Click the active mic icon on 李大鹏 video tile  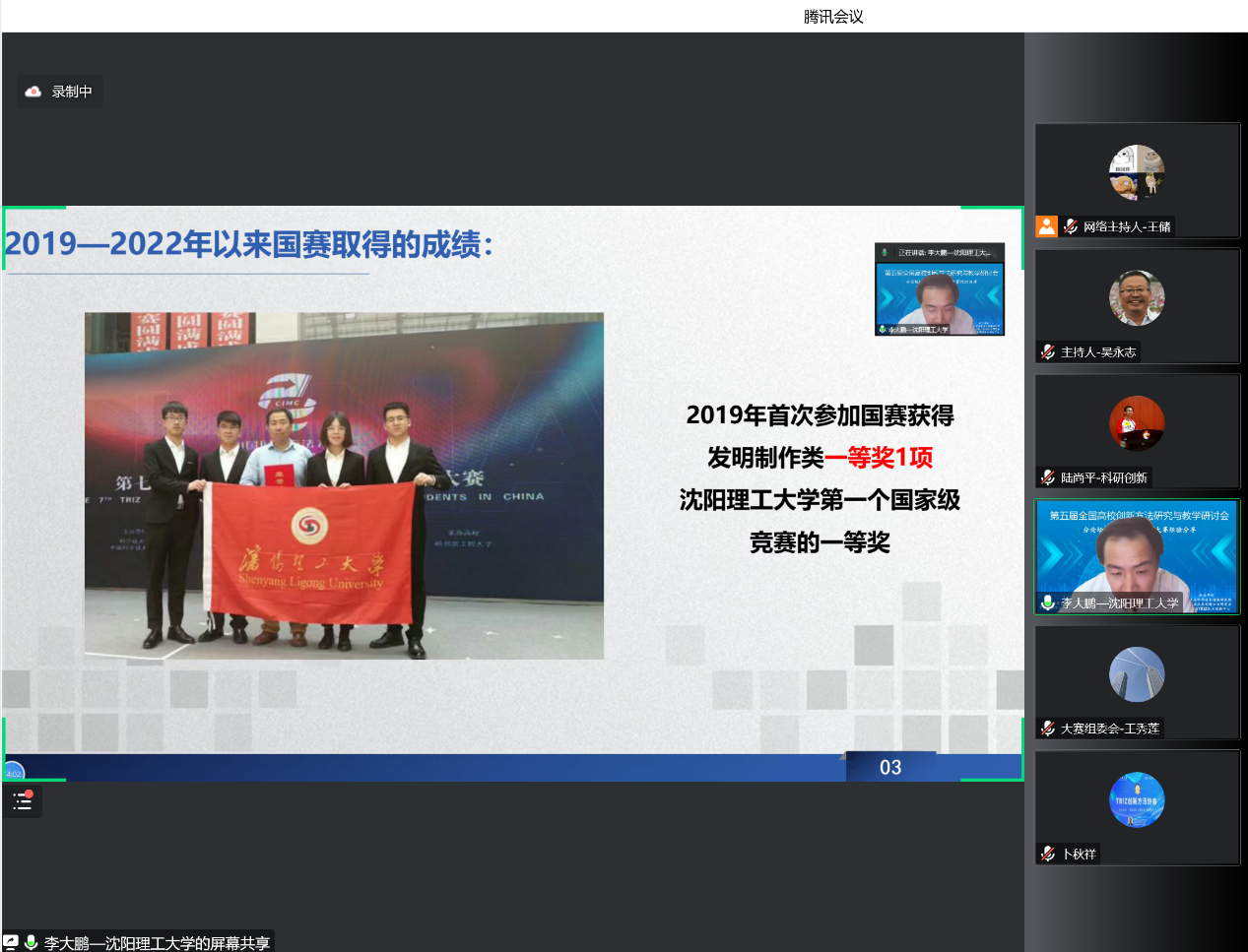pyautogui.click(x=1048, y=603)
